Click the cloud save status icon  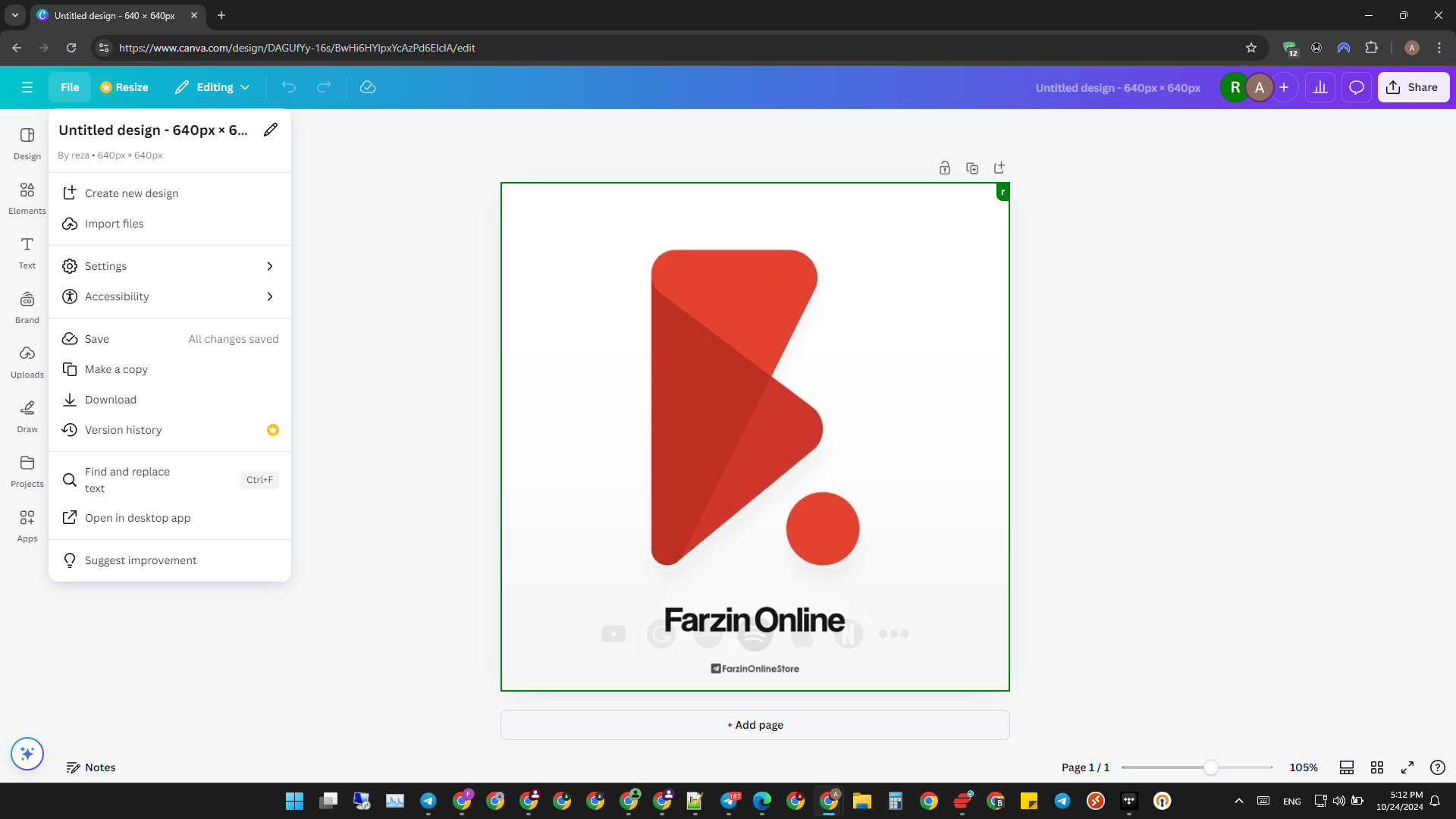click(368, 87)
